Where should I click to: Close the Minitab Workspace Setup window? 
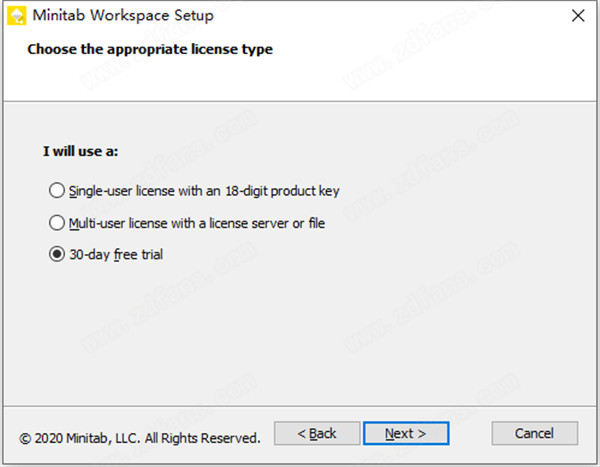click(x=578, y=16)
